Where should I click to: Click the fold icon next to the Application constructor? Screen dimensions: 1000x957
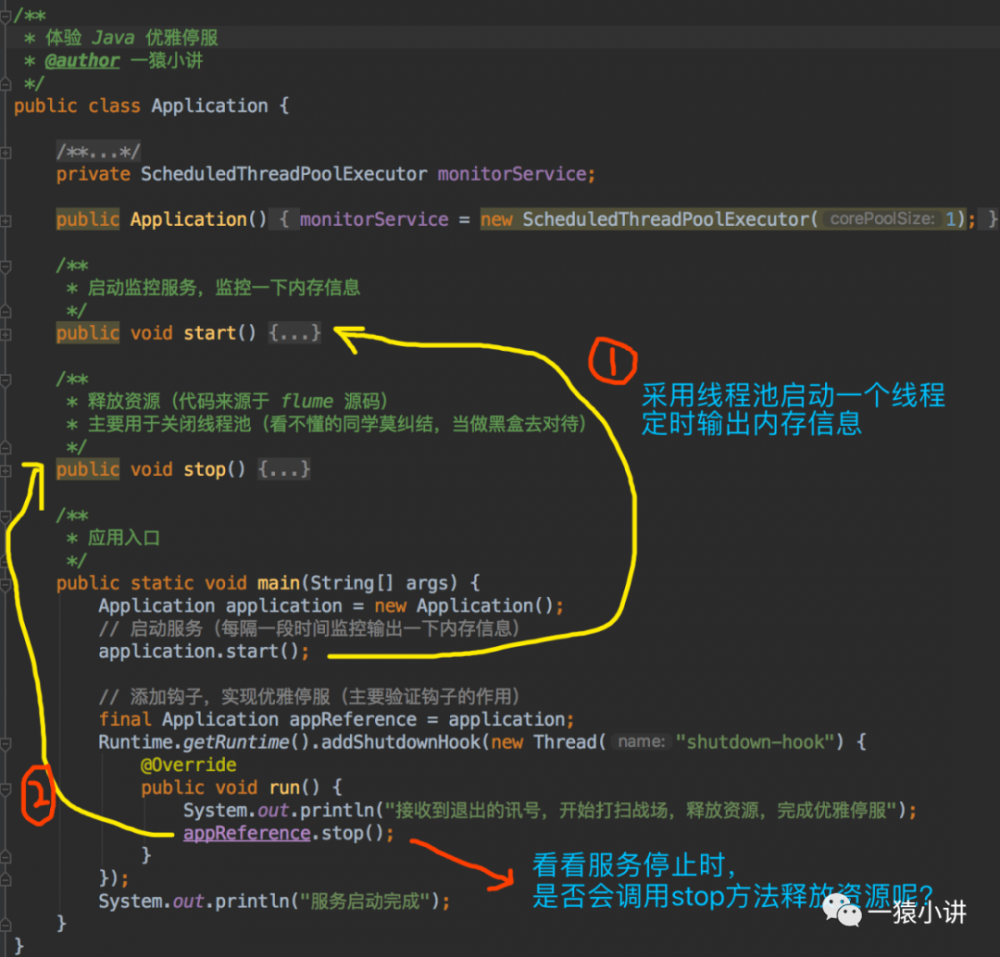(8, 219)
